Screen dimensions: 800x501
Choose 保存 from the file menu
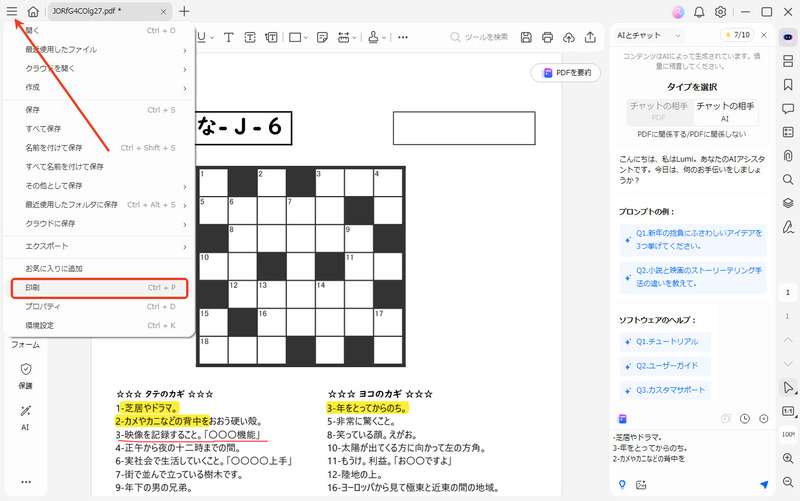click(x=100, y=110)
